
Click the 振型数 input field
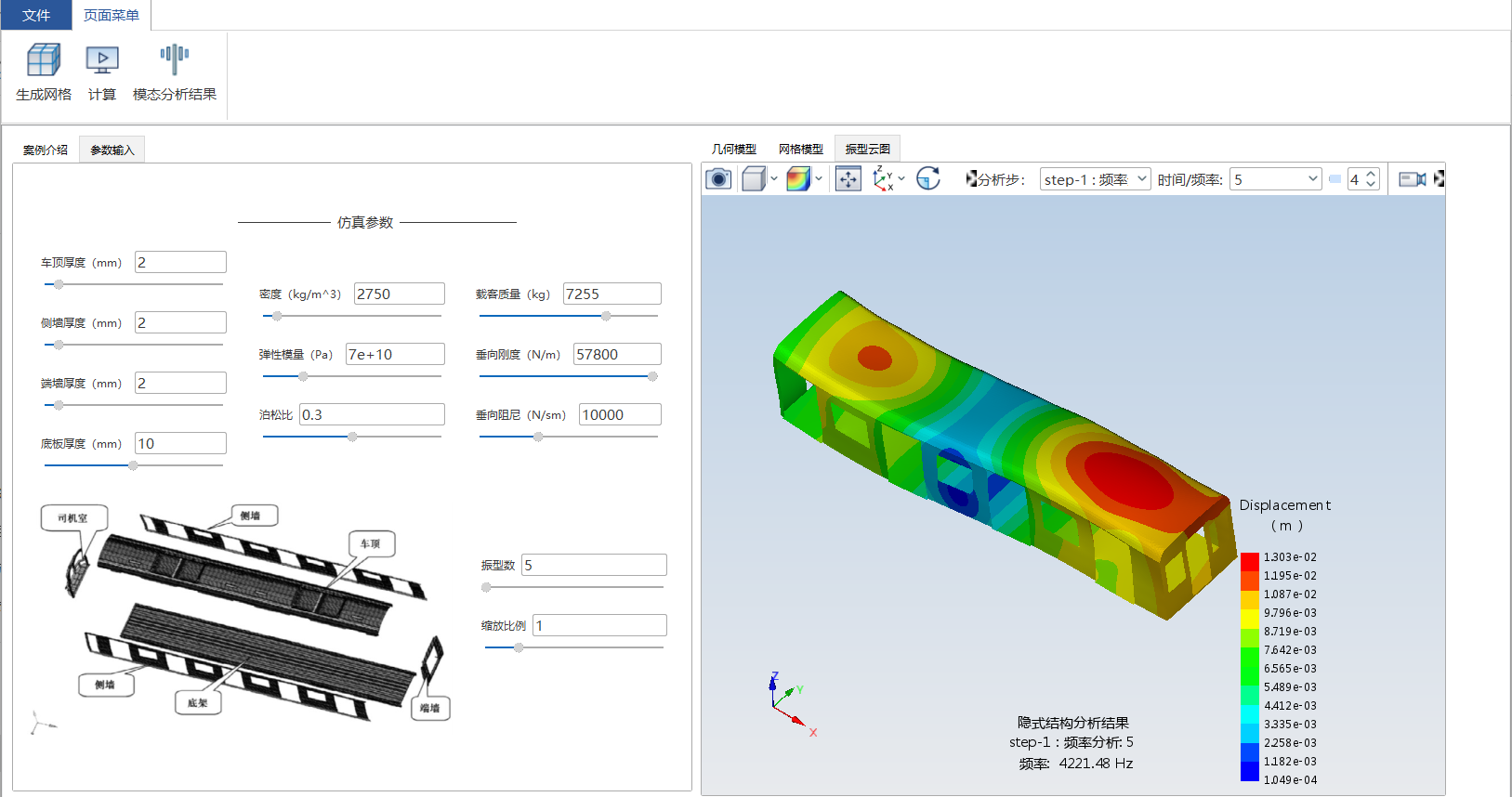(x=594, y=565)
